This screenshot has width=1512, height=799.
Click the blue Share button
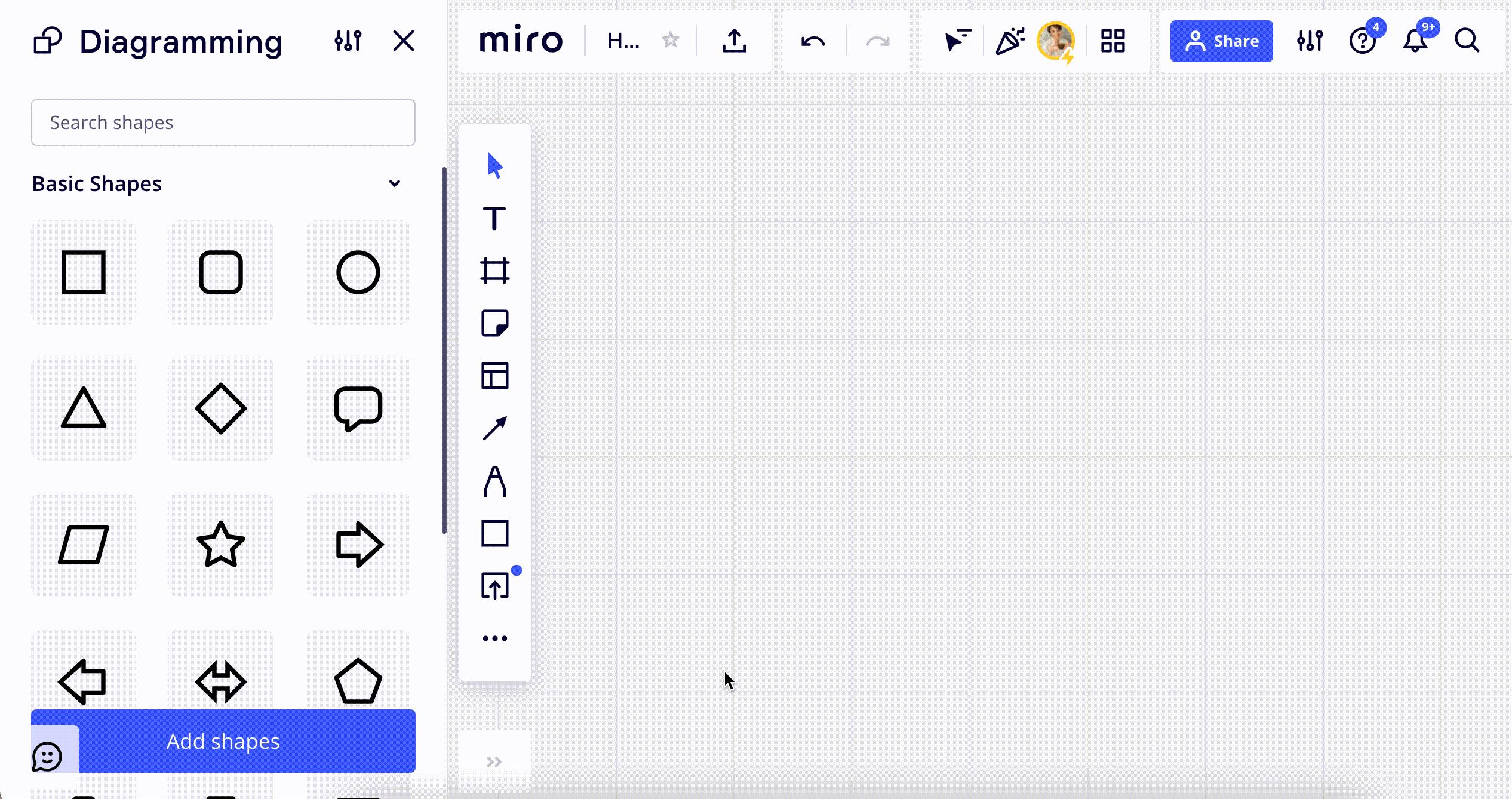(1221, 41)
